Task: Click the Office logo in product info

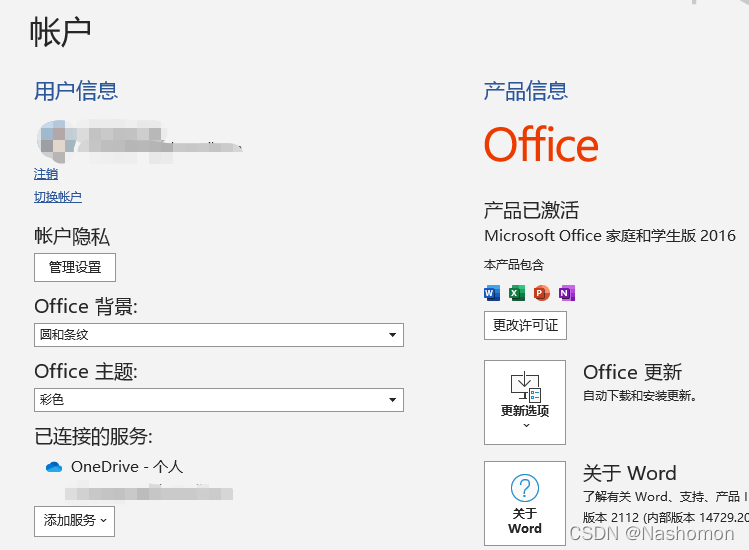Action: coord(541,144)
